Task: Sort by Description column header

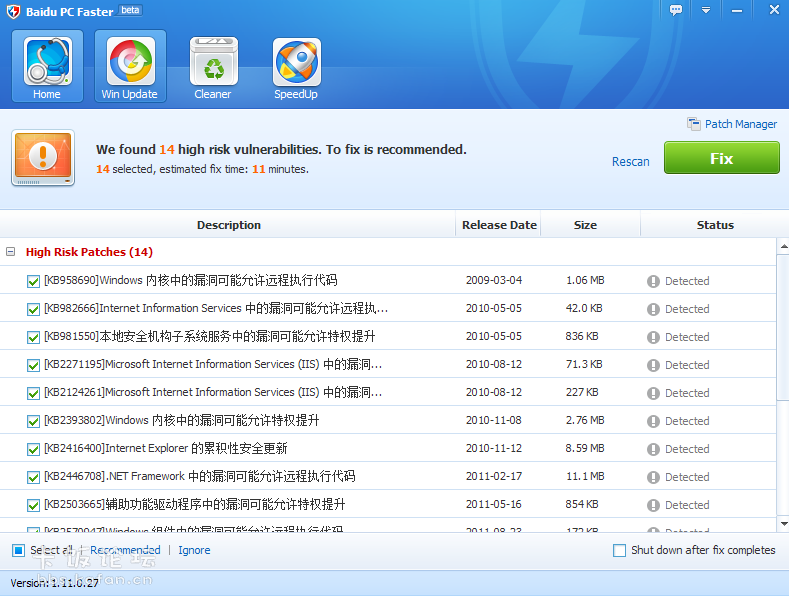Action: click(x=228, y=225)
